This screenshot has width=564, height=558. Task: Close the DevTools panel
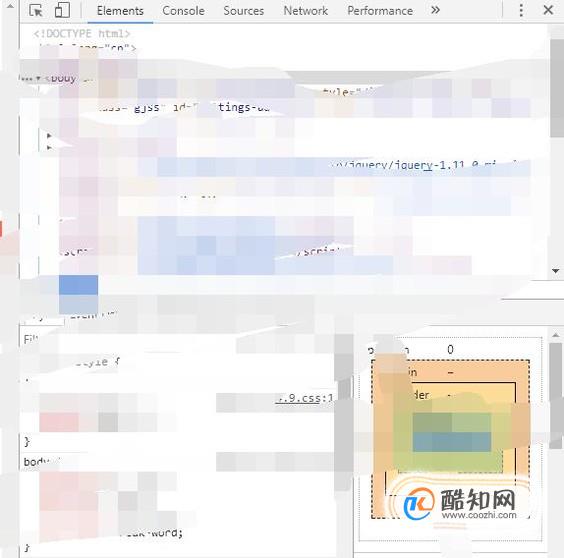(x=548, y=10)
